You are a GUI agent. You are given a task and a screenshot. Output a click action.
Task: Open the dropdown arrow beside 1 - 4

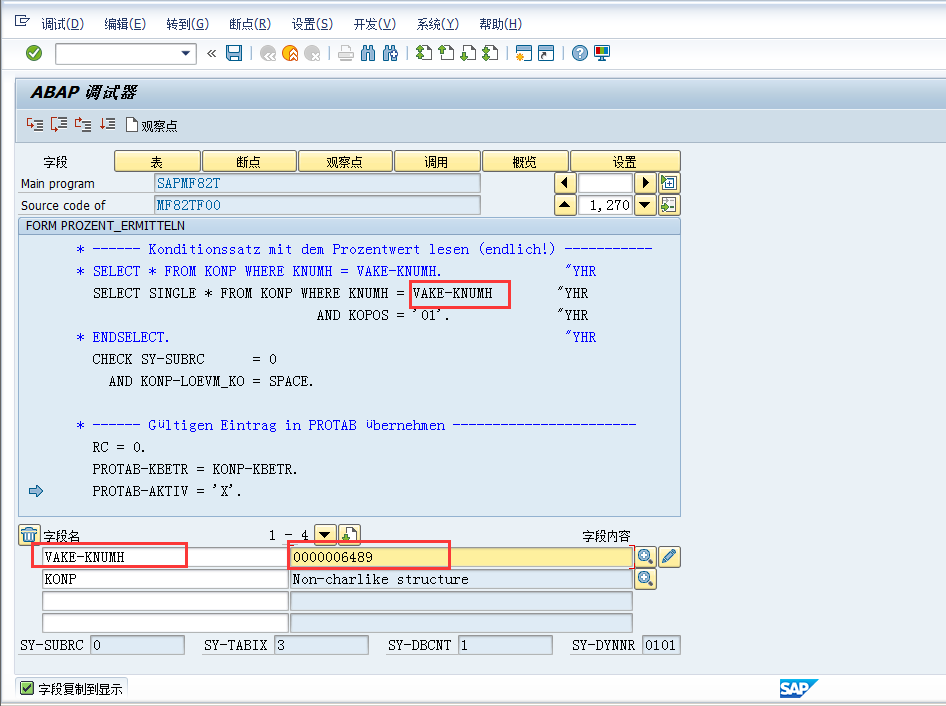tap(322, 534)
